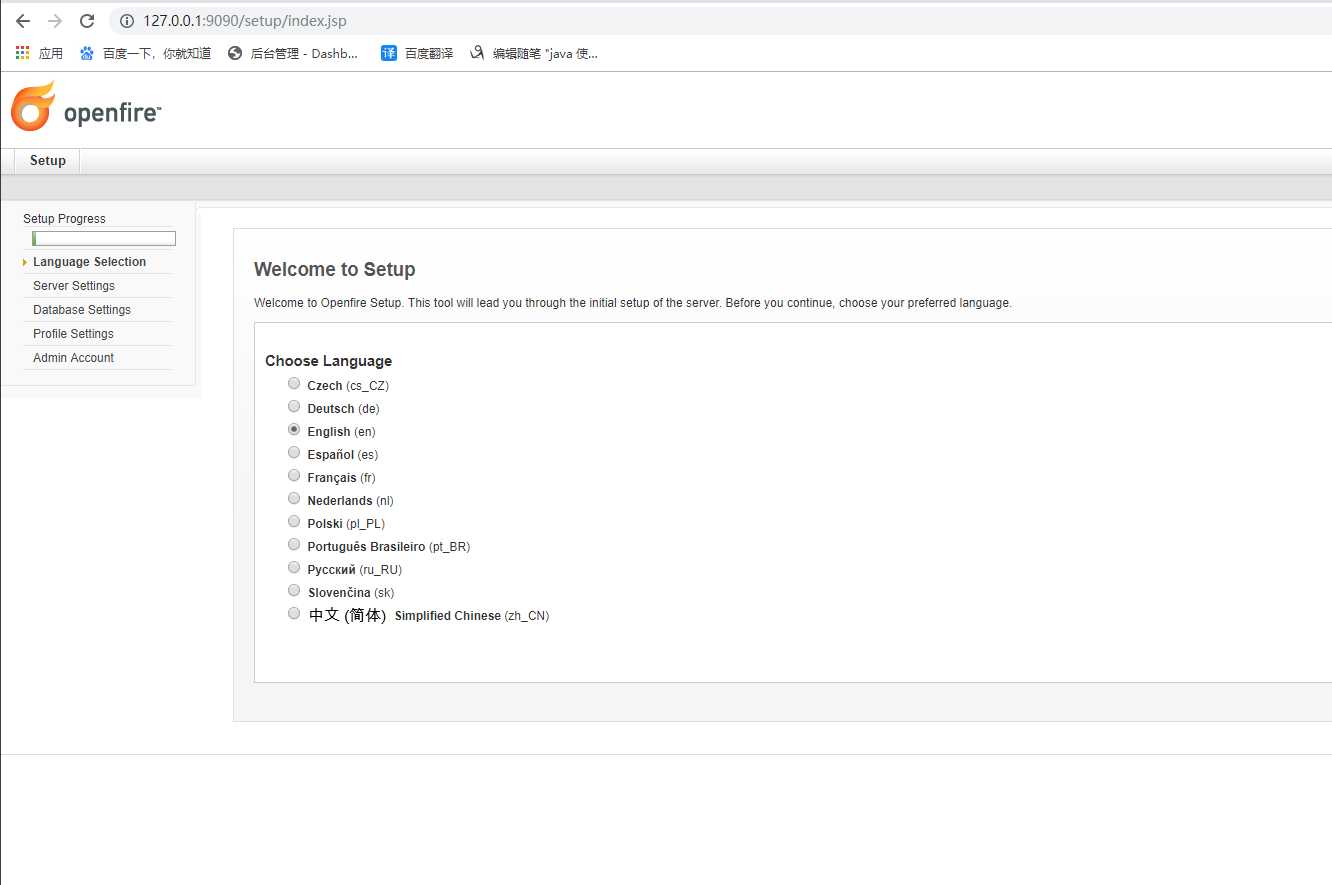Open Language Selection in the sidebar
This screenshot has width=1332, height=885.
tap(89, 262)
